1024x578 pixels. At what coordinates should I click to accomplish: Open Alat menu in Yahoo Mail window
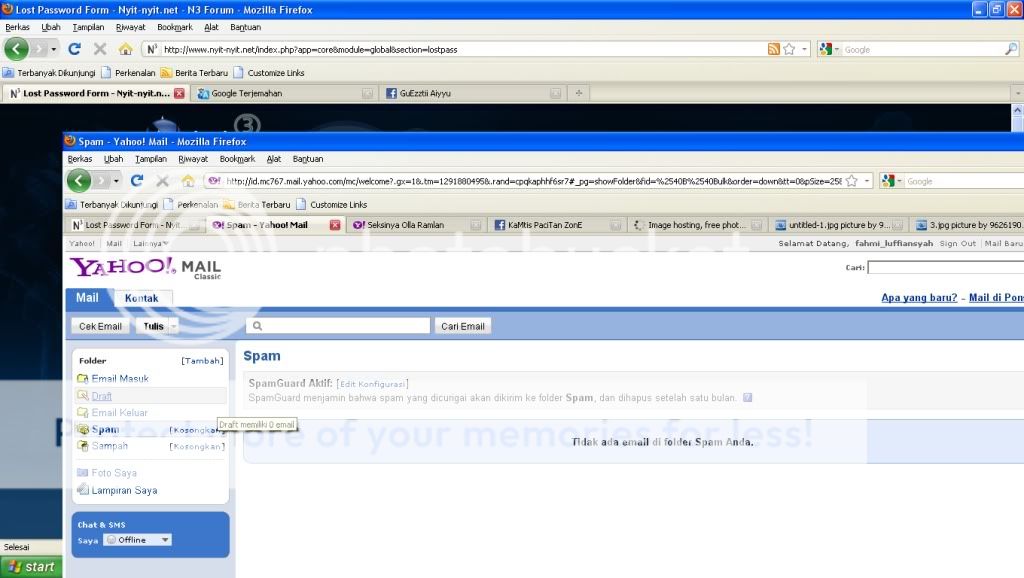point(274,159)
